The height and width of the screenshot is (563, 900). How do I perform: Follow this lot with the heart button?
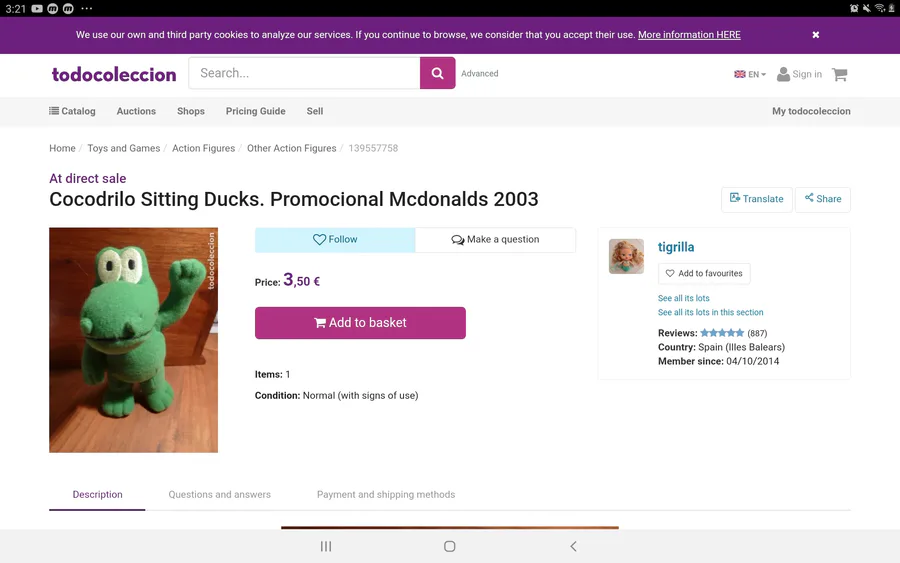coord(335,240)
